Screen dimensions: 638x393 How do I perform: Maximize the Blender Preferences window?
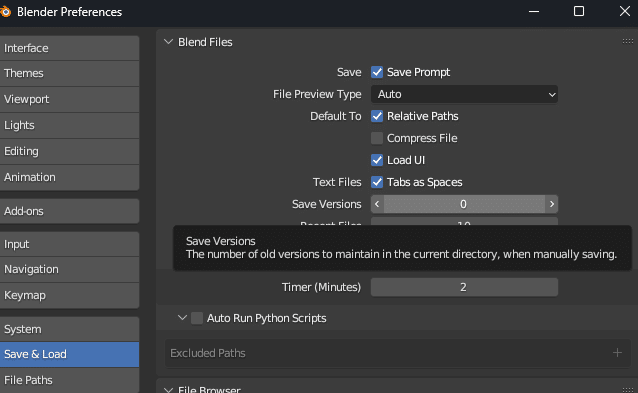click(579, 11)
